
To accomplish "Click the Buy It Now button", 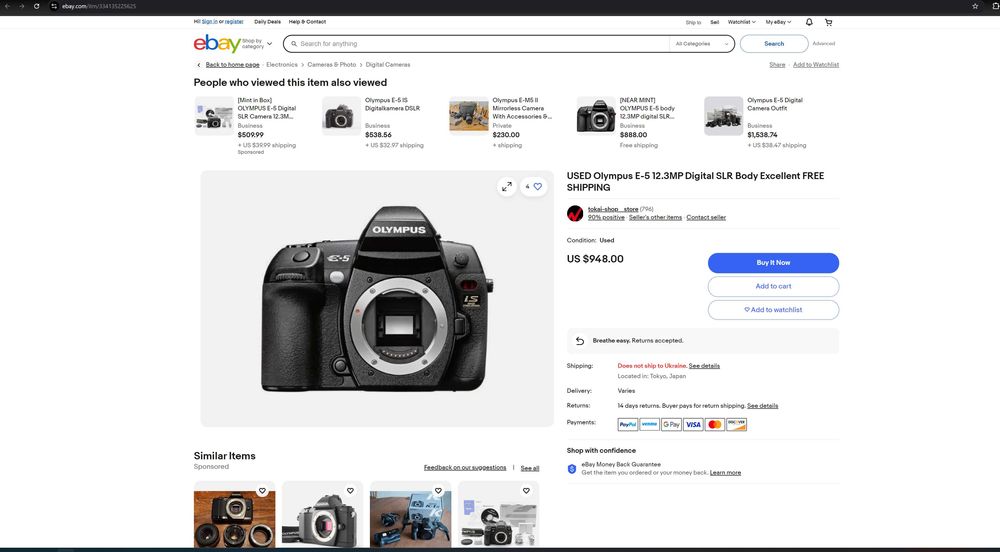I will [773, 263].
